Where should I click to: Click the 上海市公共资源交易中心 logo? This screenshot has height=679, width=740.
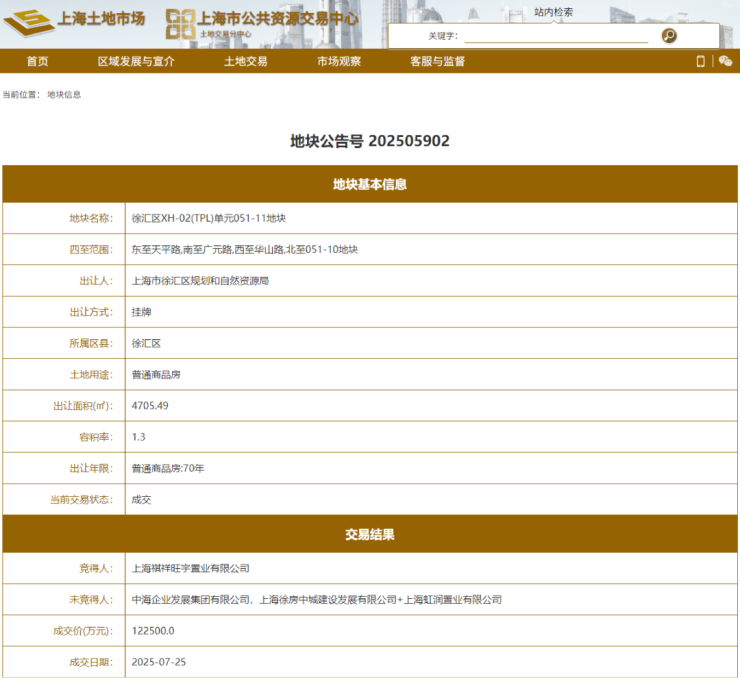tap(262, 22)
